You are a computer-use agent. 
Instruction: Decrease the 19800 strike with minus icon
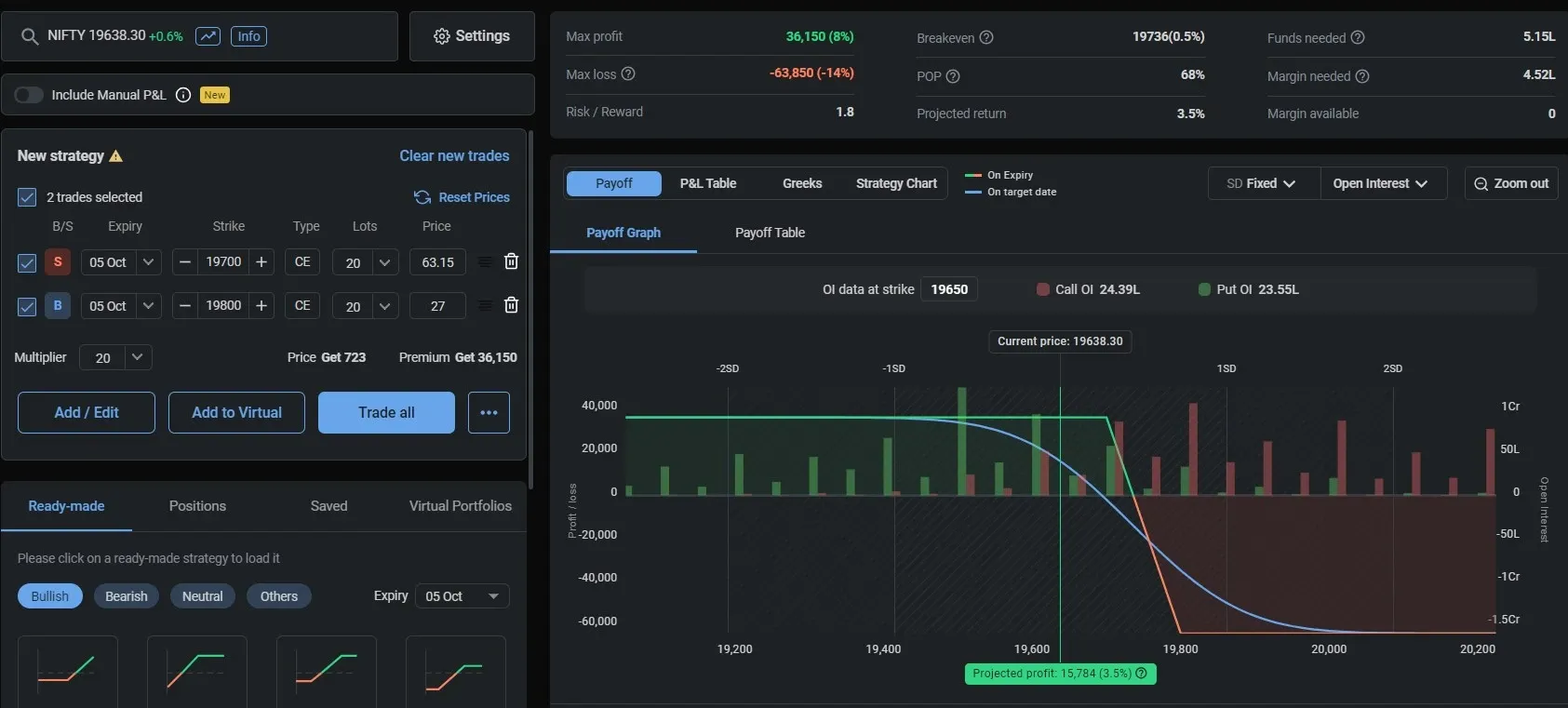click(x=185, y=306)
